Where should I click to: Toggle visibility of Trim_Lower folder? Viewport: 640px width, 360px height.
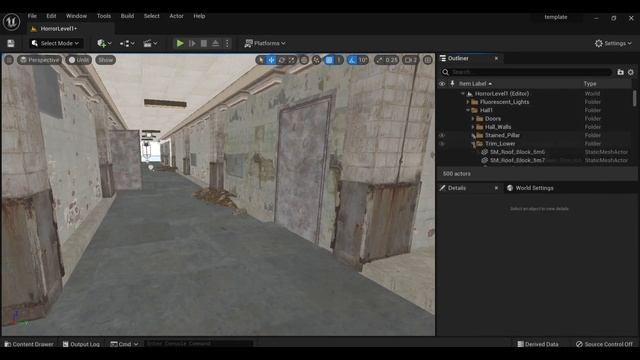(x=442, y=144)
